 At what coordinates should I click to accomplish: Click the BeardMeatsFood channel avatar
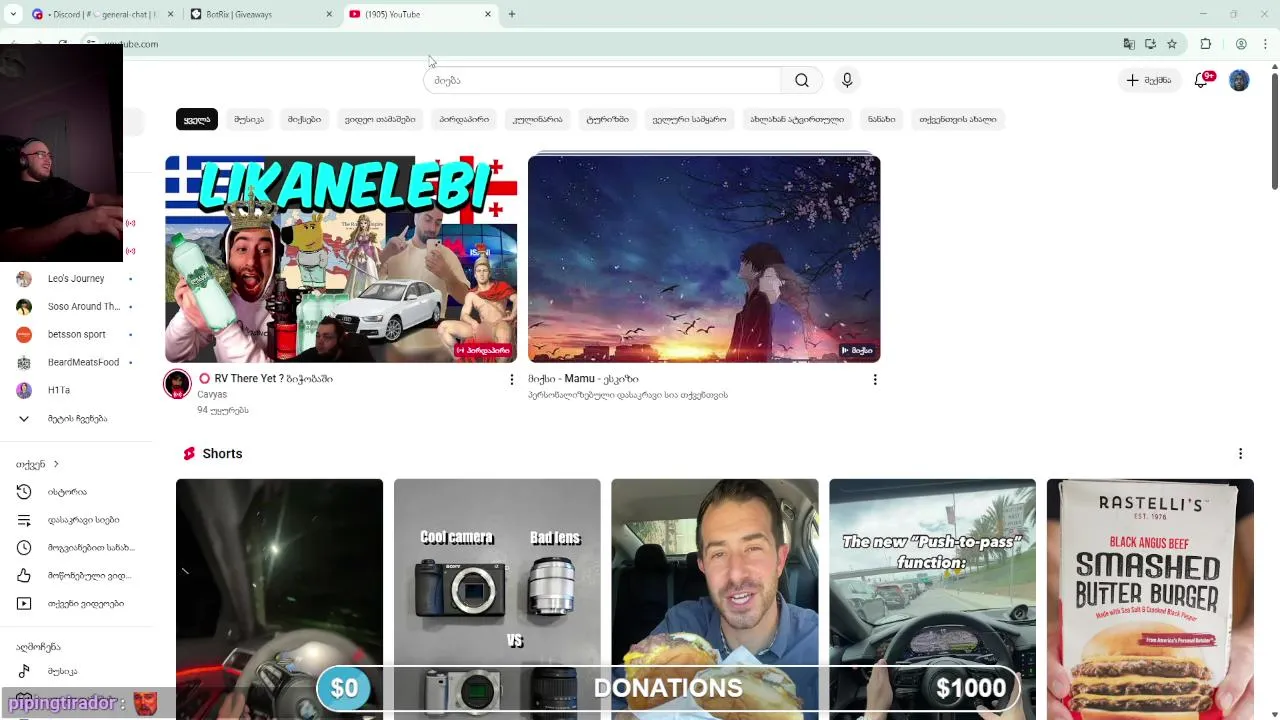[x=24, y=362]
